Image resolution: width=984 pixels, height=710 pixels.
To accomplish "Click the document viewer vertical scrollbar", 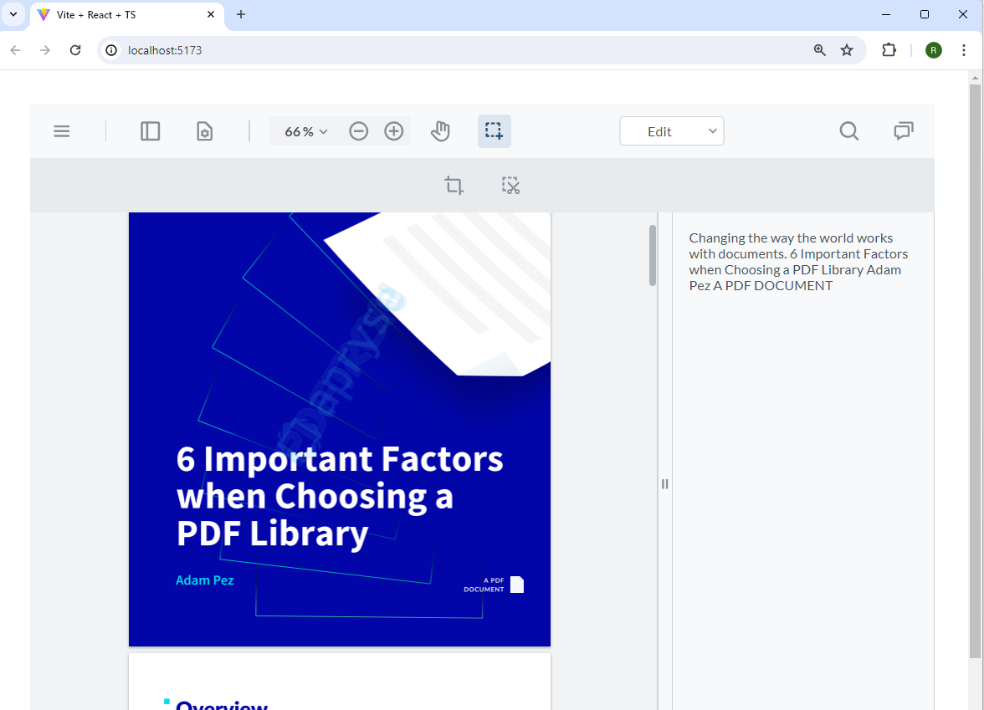I will pos(653,255).
